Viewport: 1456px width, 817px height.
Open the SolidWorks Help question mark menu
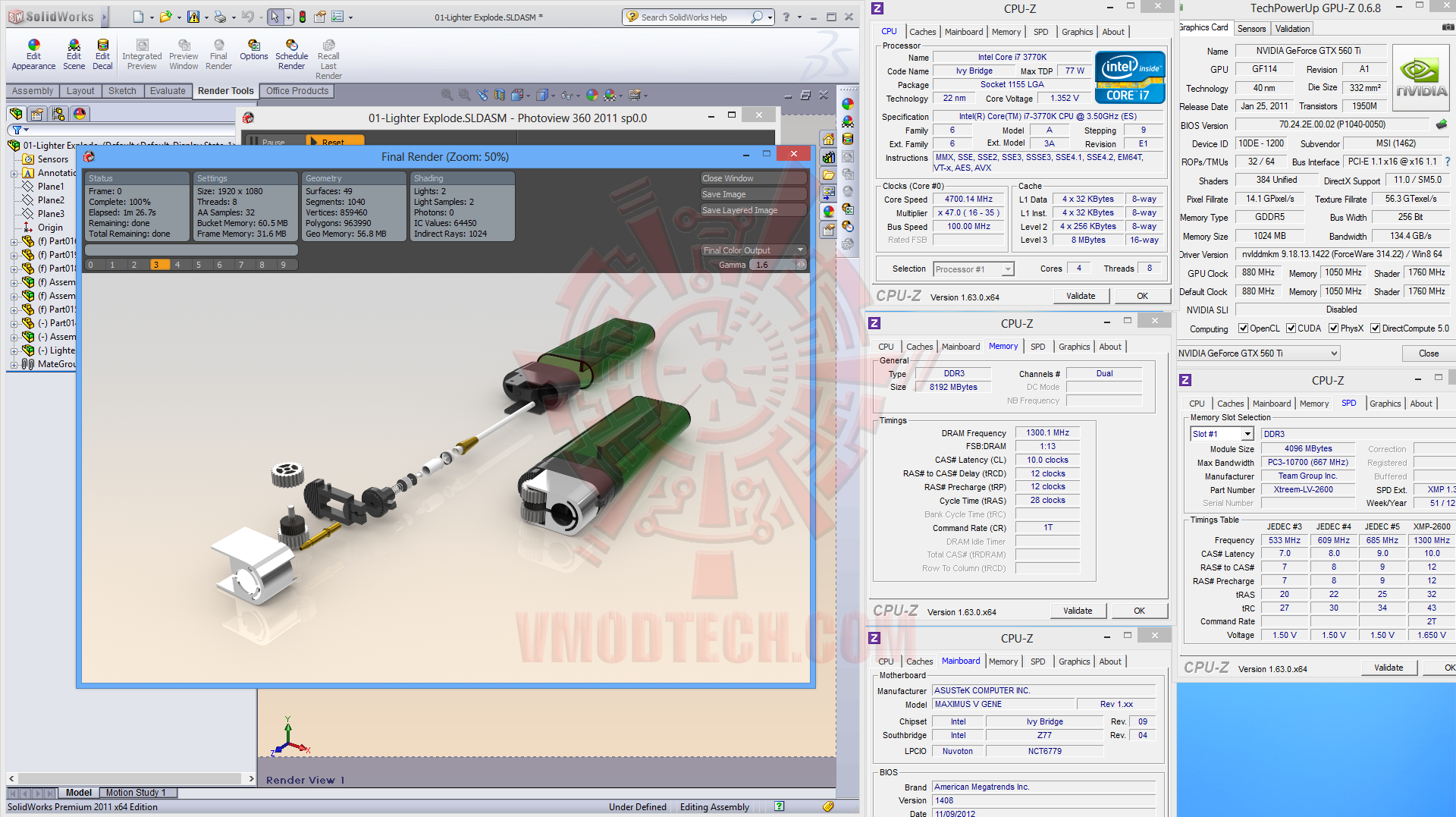coord(786,17)
